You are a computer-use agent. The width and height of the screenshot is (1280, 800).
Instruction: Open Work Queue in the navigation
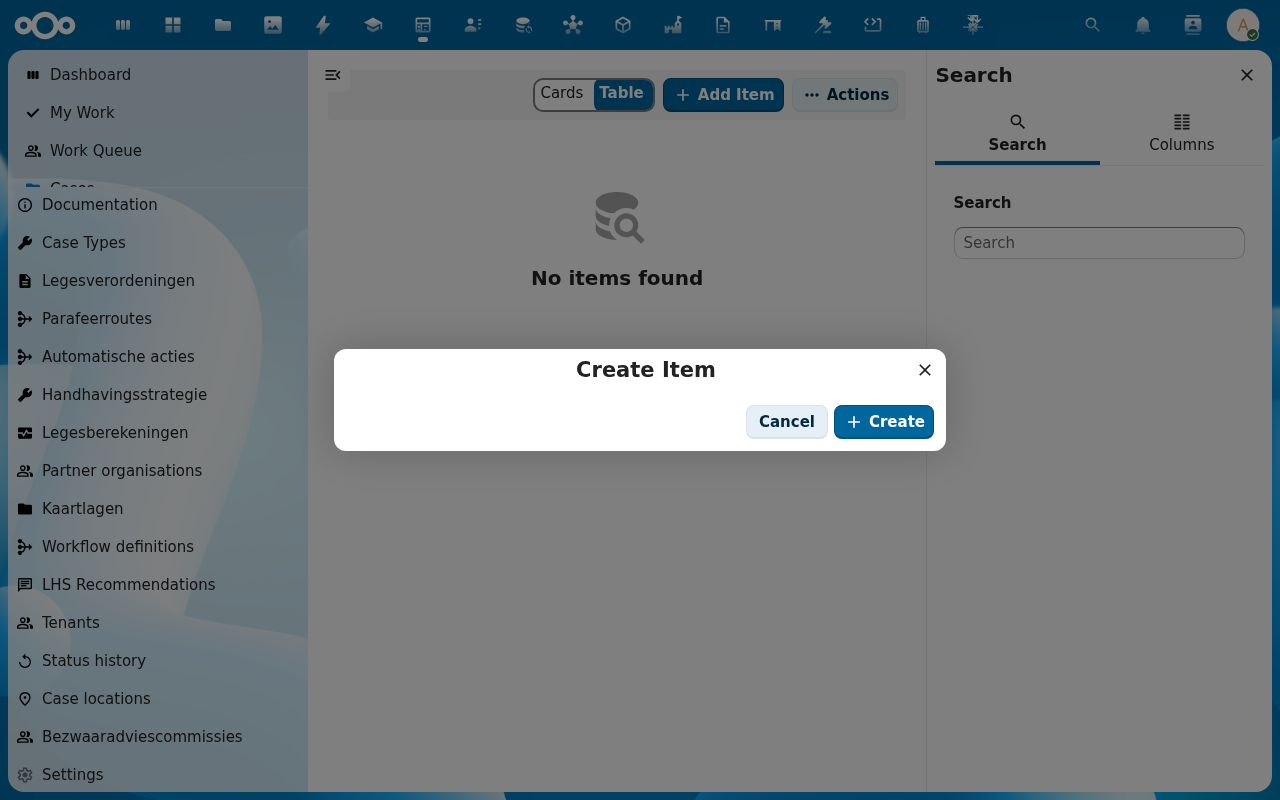[158, 151]
